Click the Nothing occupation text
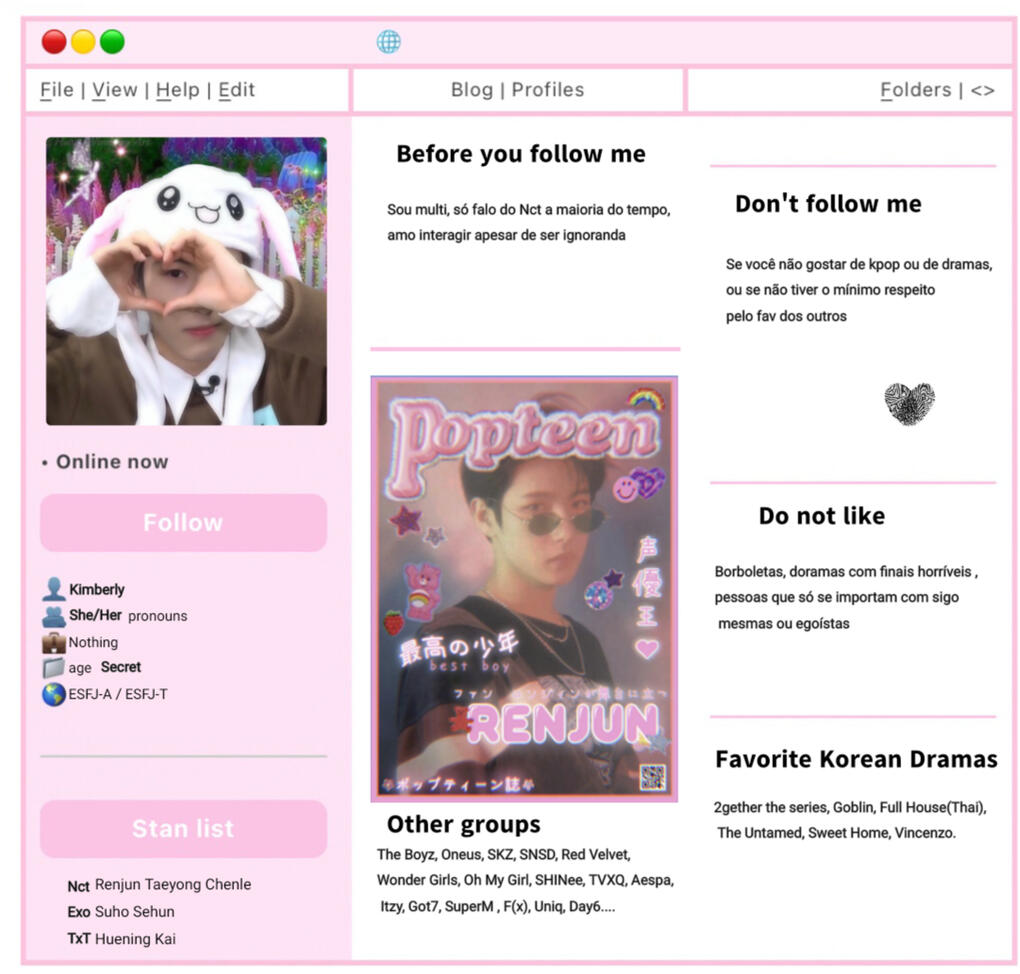 (94, 642)
